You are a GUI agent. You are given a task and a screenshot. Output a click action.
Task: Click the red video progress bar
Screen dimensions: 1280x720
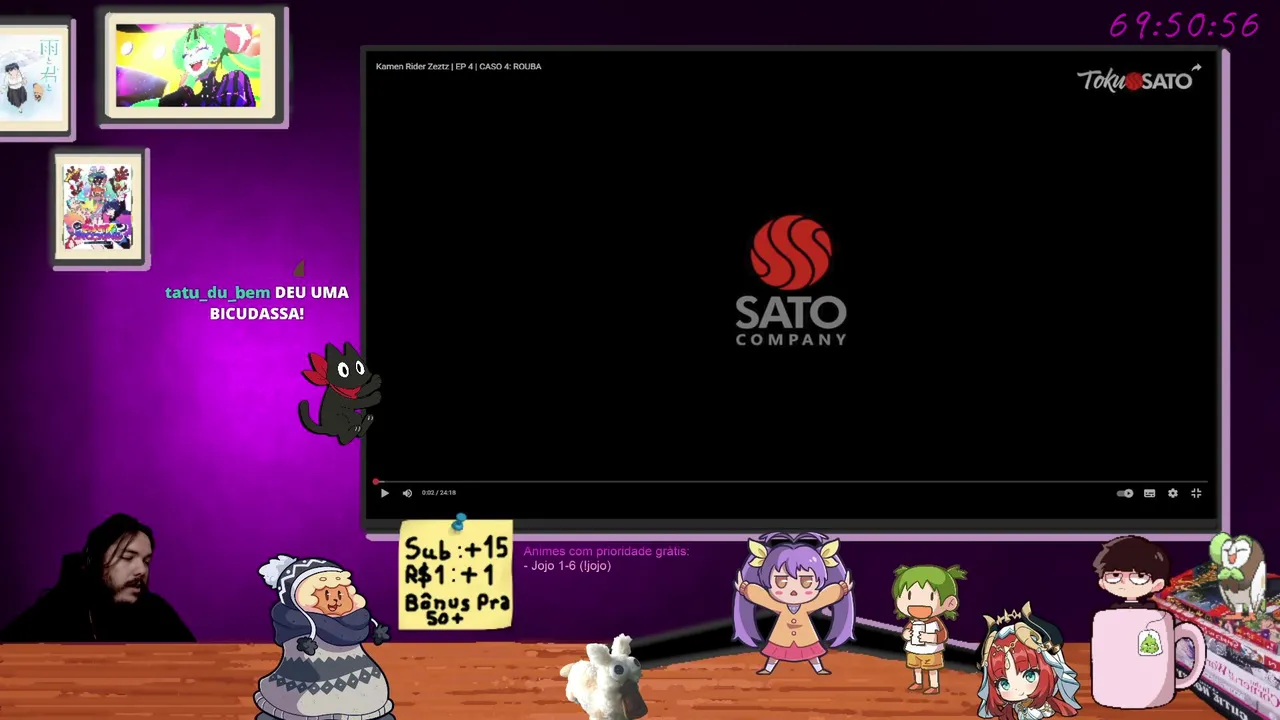[790, 481]
